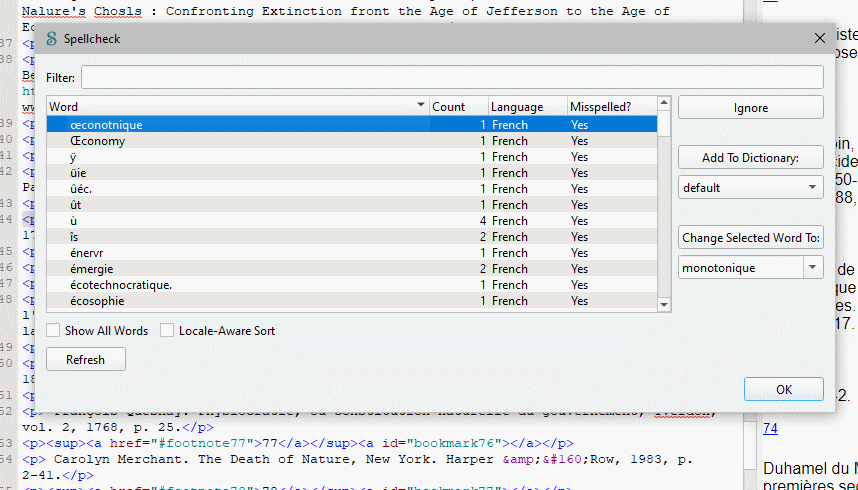Click the word list scrollbar down arrow
This screenshot has height=490, width=858.
[664, 304]
